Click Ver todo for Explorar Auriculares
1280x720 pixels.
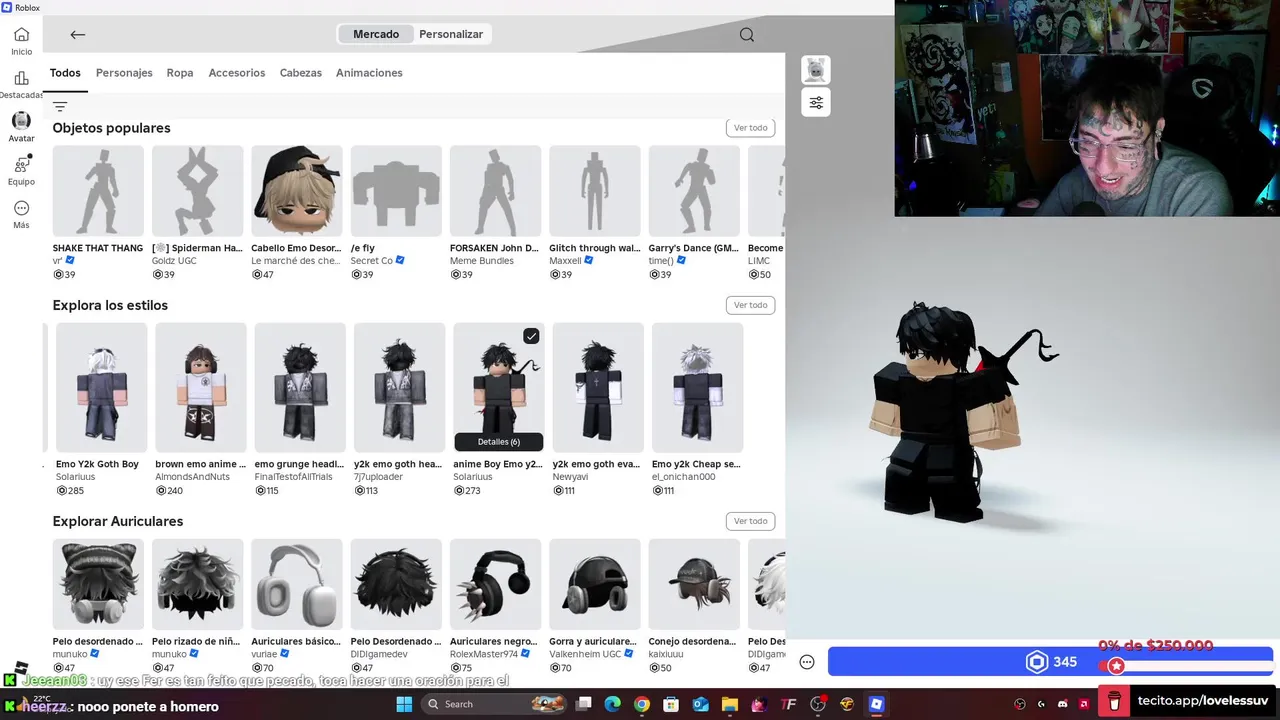pyautogui.click(x=750, y=521)
